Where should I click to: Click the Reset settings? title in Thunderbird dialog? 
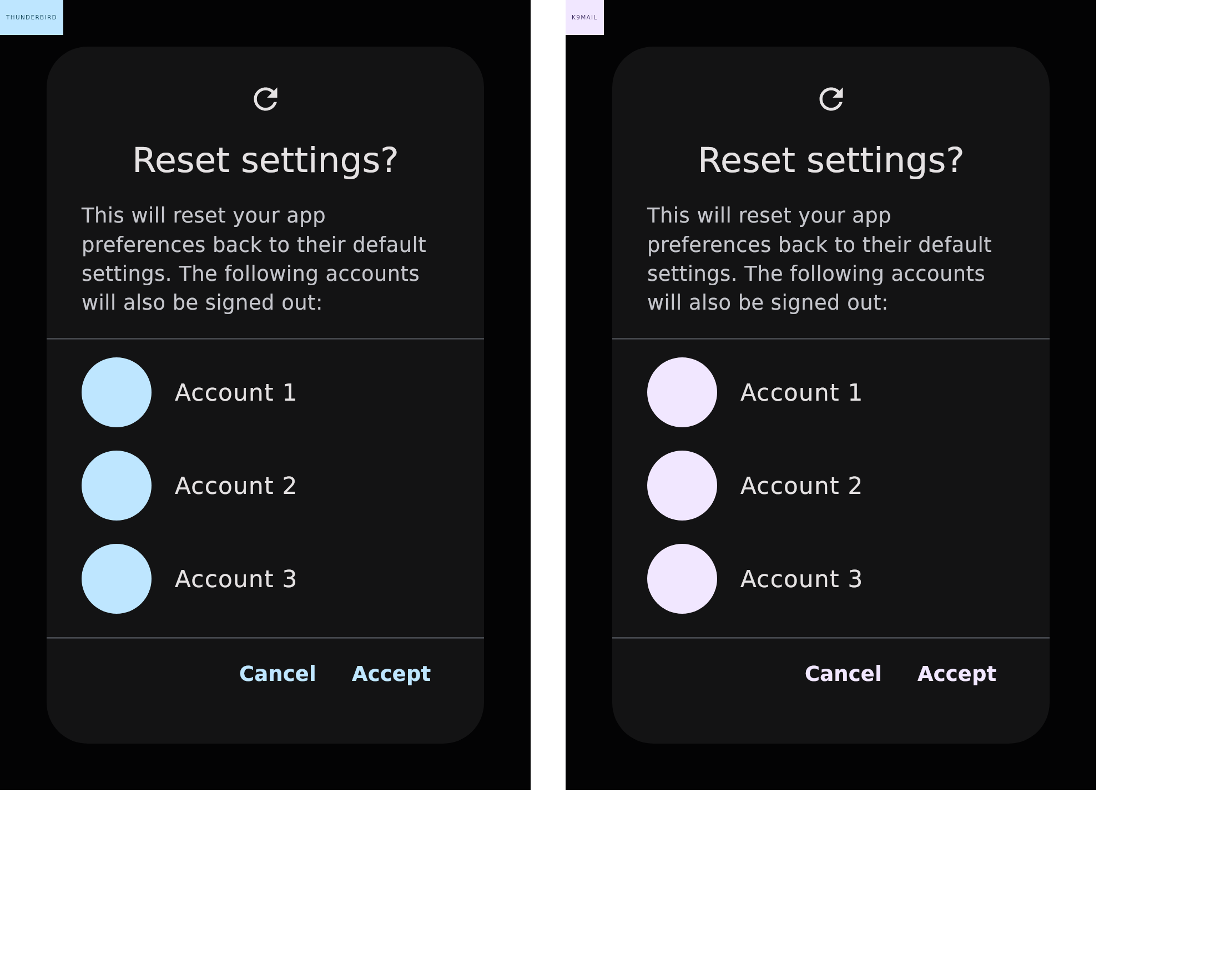tap(265, 160)
